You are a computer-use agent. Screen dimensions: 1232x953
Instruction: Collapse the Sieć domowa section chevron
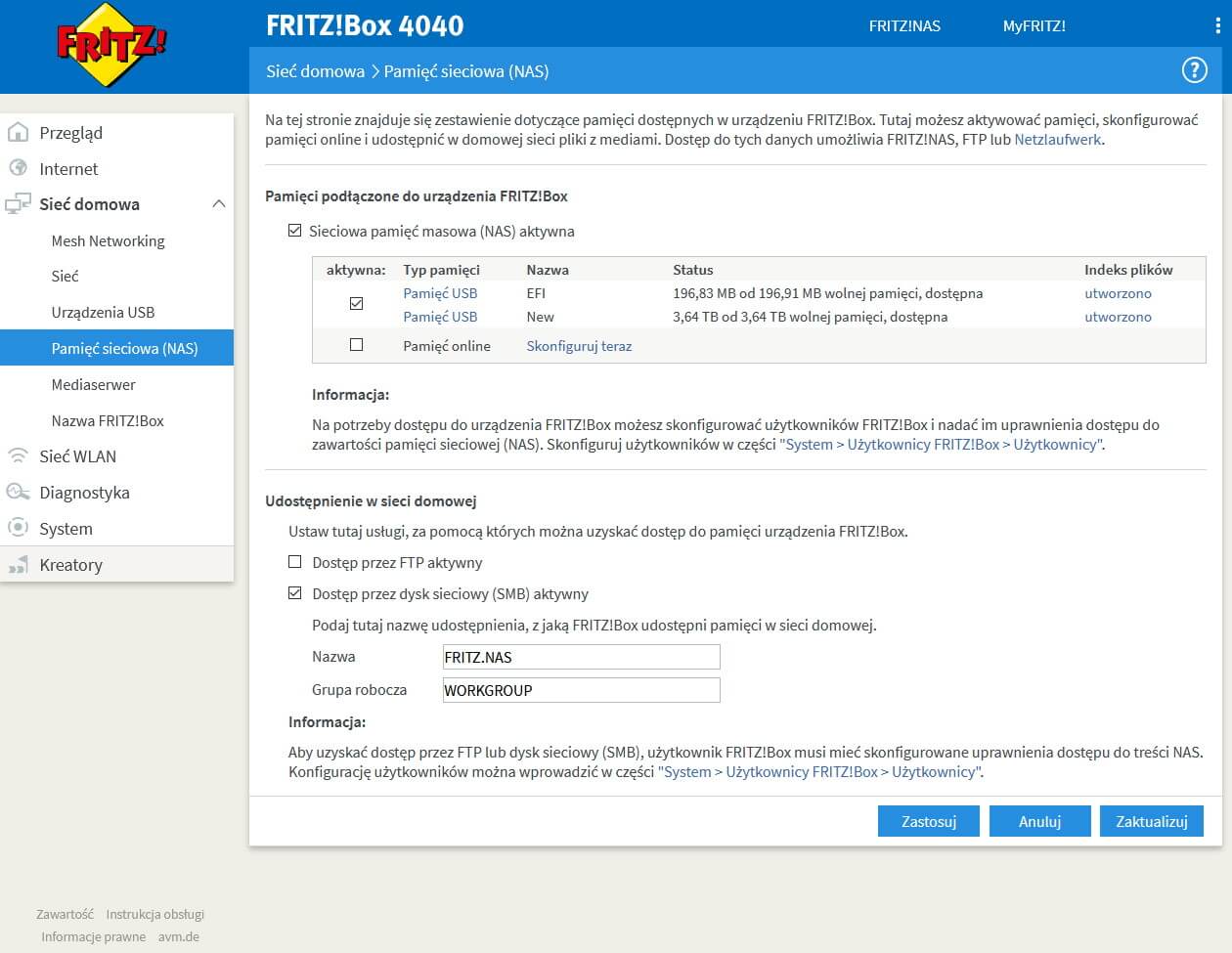(x=220, y=203)
